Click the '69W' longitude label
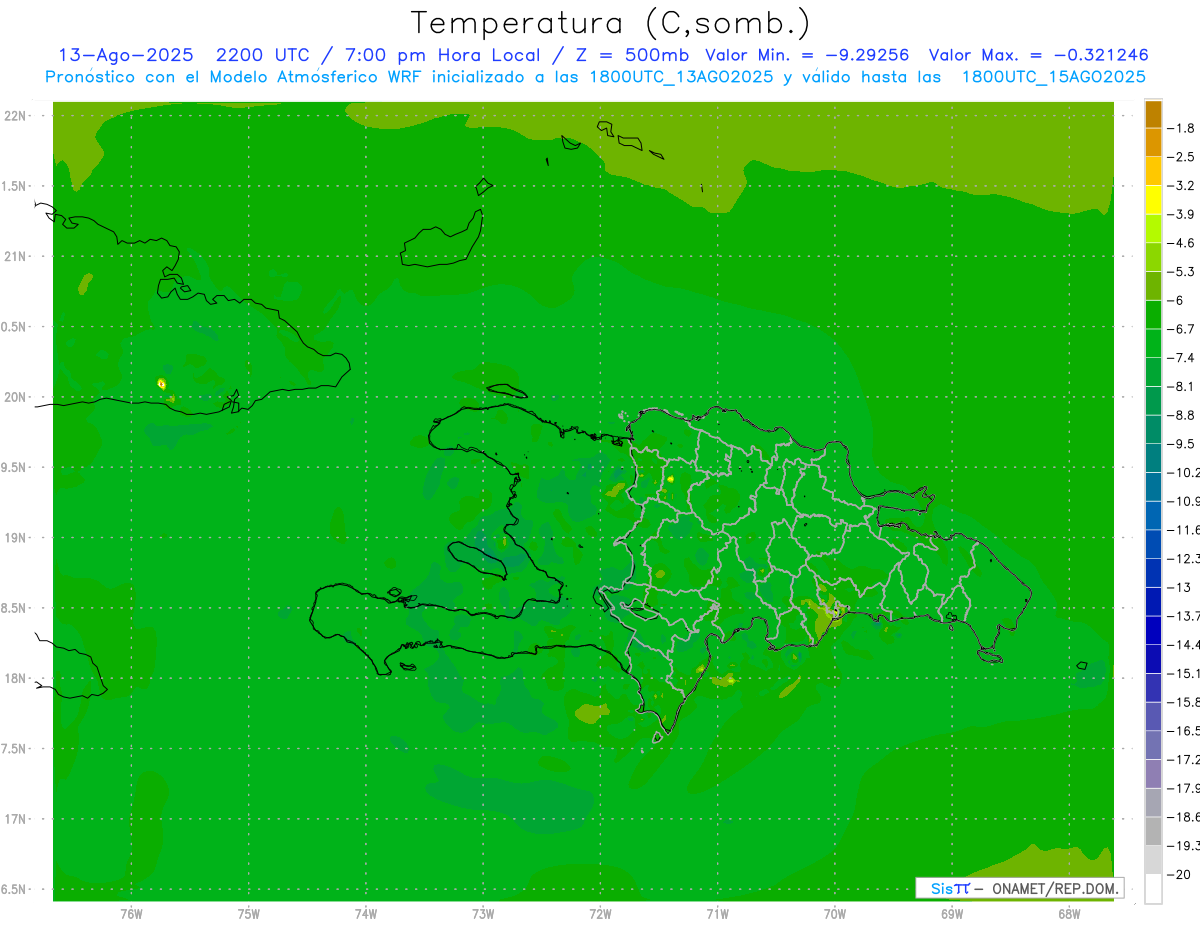Screen dimensions: 1200x927 (951, 914)
